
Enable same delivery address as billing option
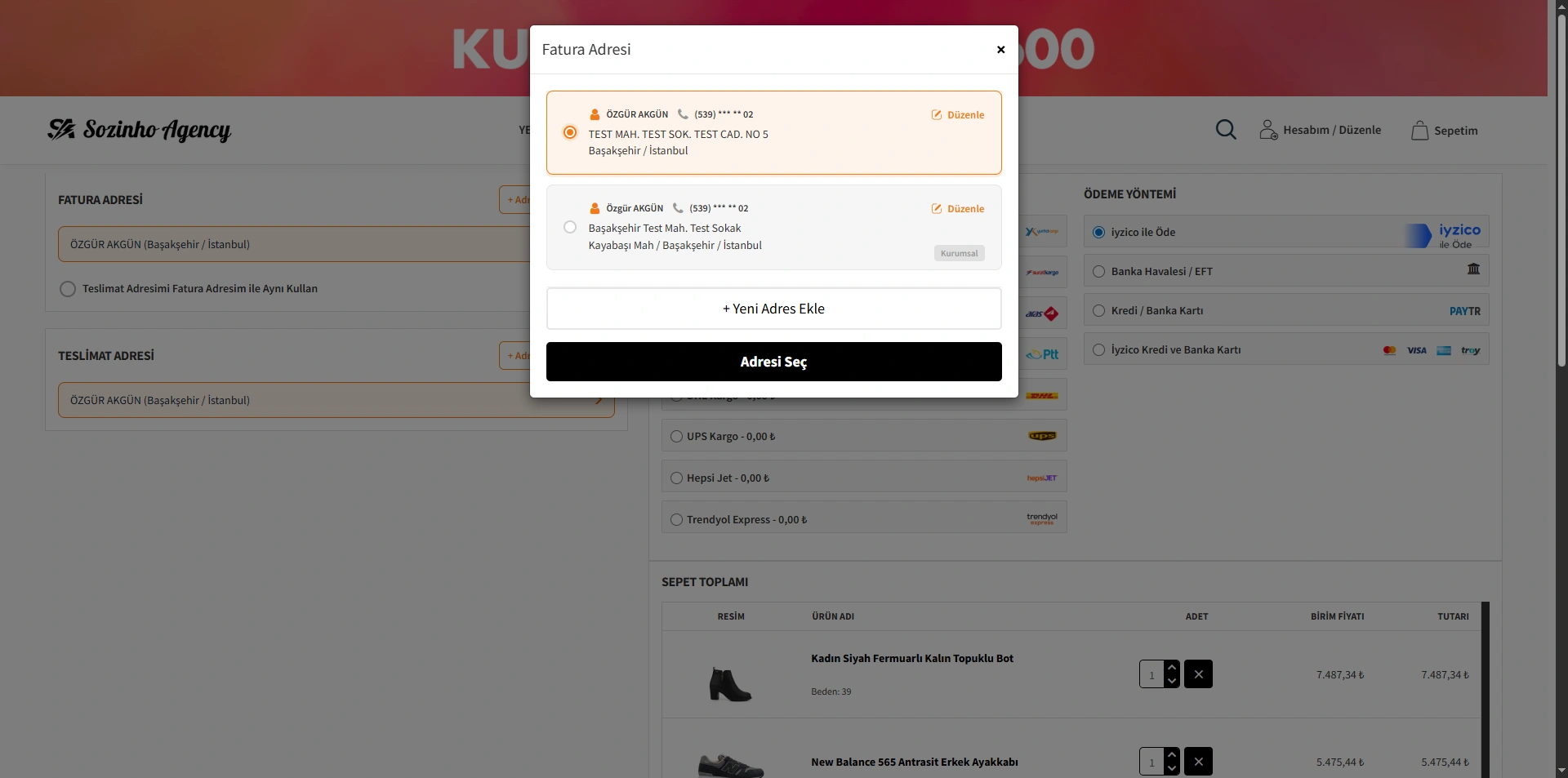(68, 289)
